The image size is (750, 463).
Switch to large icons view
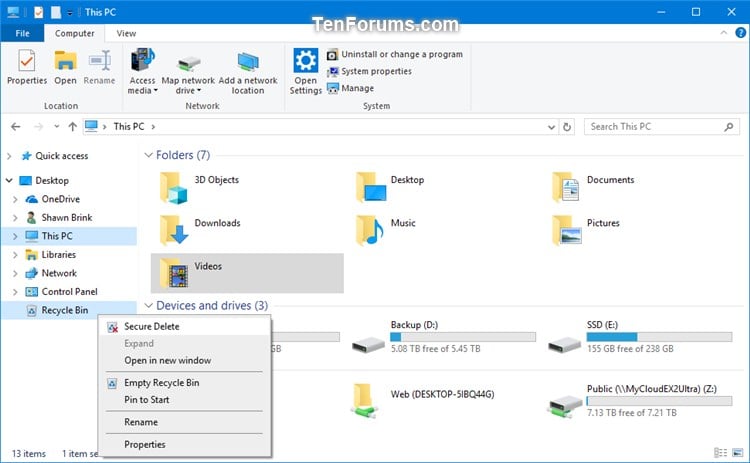738,452
